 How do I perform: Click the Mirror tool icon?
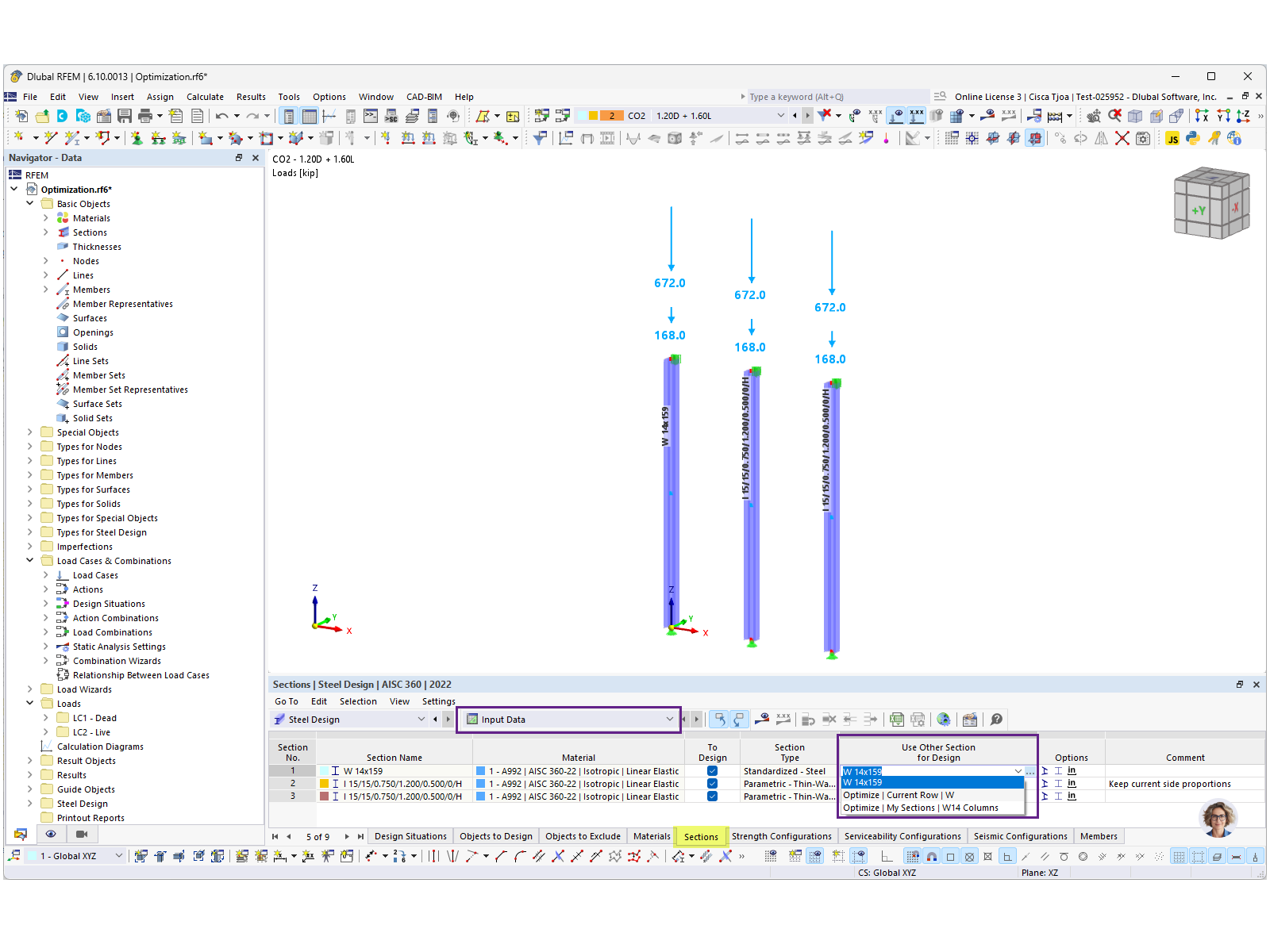(x=1101, y=139)
